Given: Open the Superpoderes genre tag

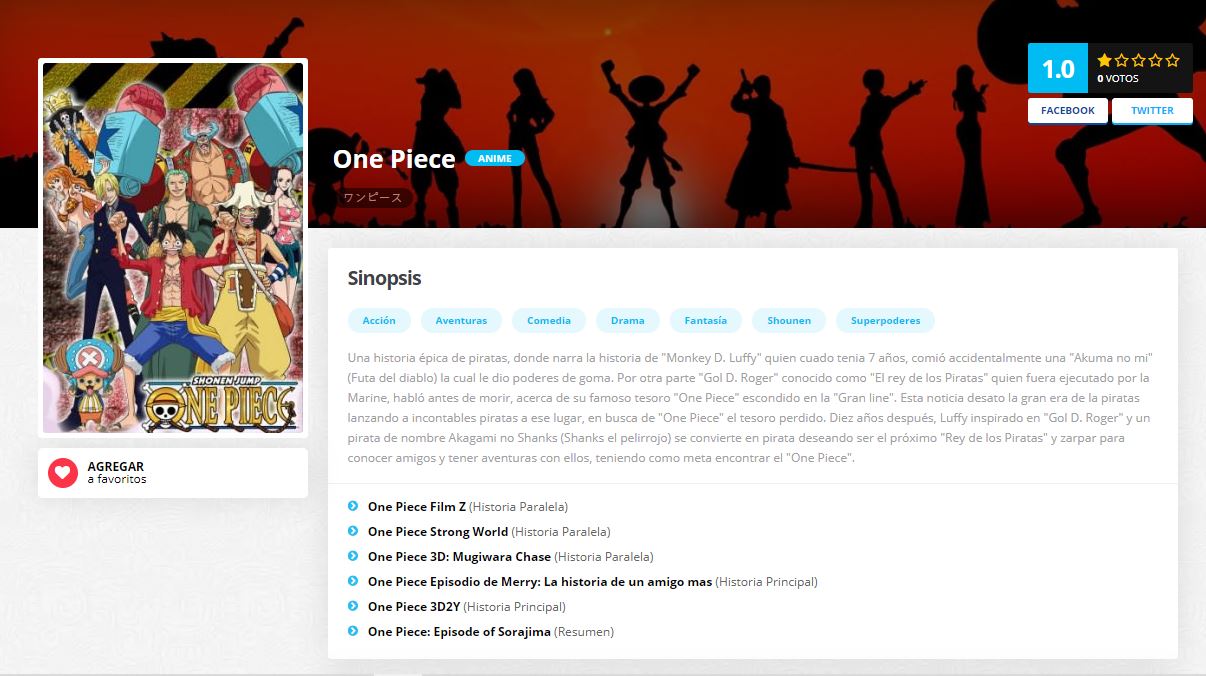Looking at the screenshot, I should click(885, 320).
